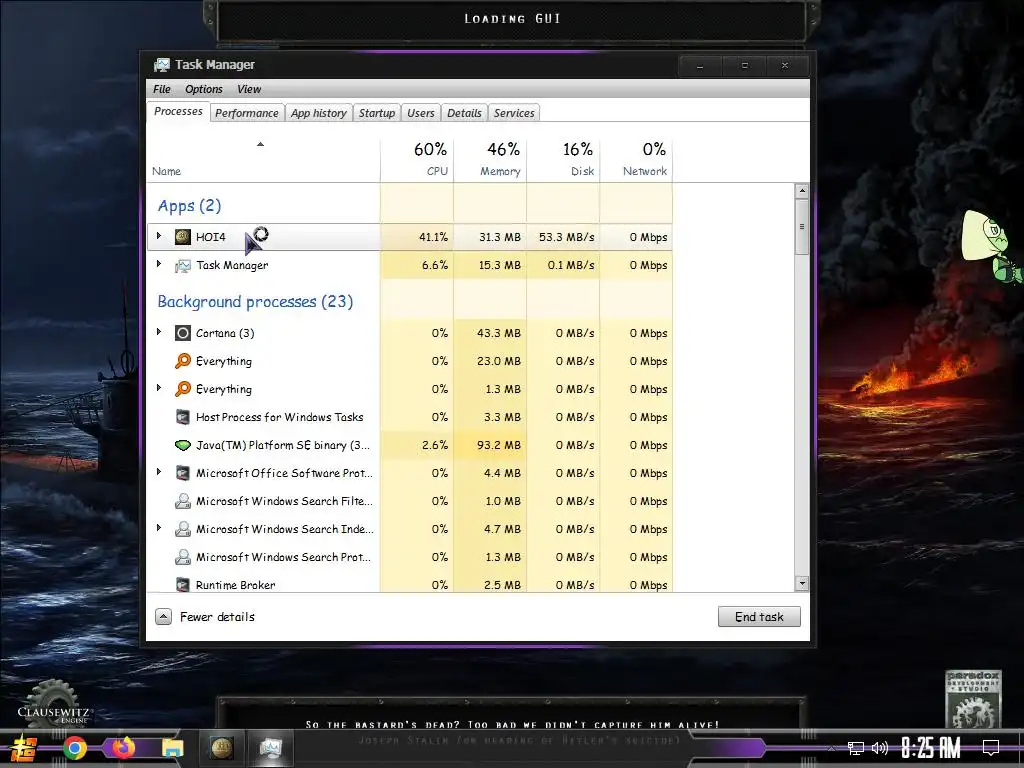Click the Host Process for Windows Tasks icon
The image size is (1024, 768).
[x=183, y=417]
